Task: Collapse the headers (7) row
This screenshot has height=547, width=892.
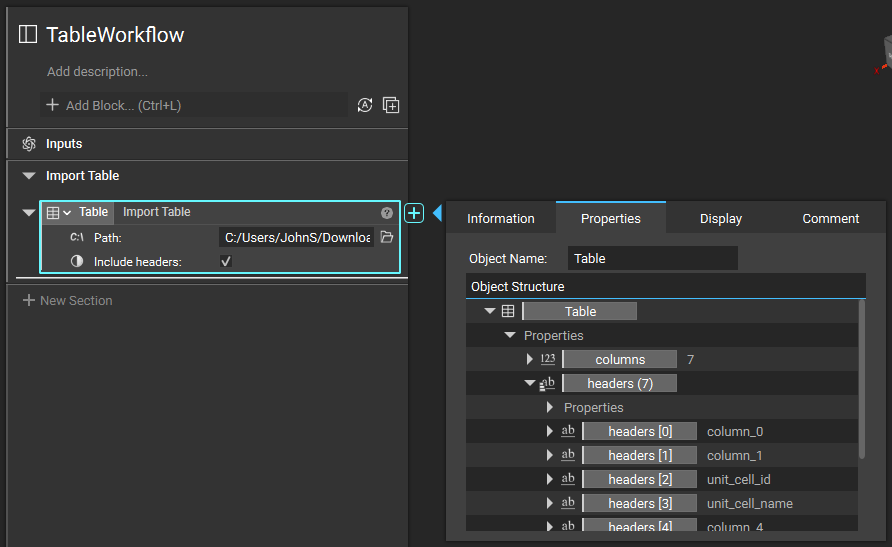Action: [x=530, y=383]
